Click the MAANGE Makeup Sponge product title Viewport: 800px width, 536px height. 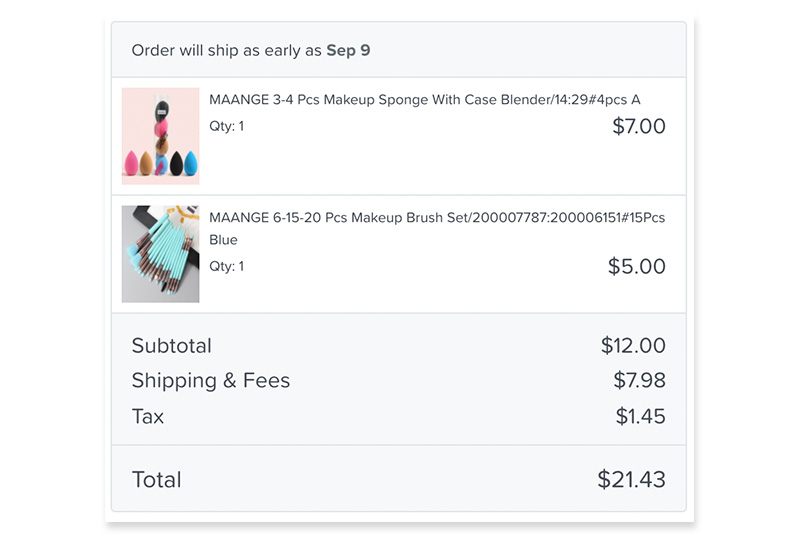[x=424, y=99]
